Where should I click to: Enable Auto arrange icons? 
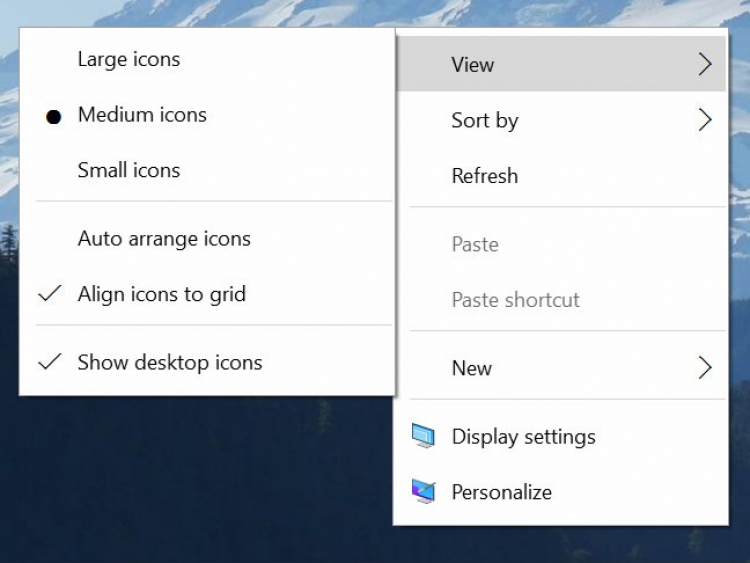[164, 239]
